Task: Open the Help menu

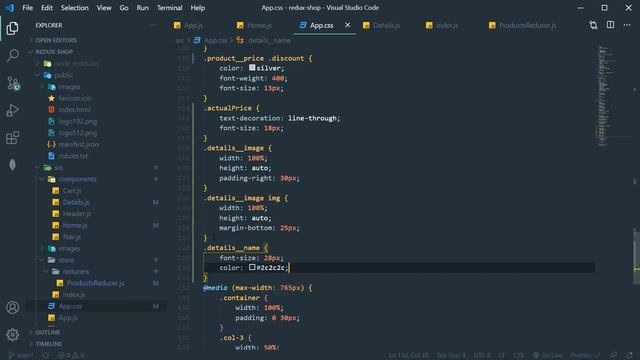Action: [x=198, y=8]
